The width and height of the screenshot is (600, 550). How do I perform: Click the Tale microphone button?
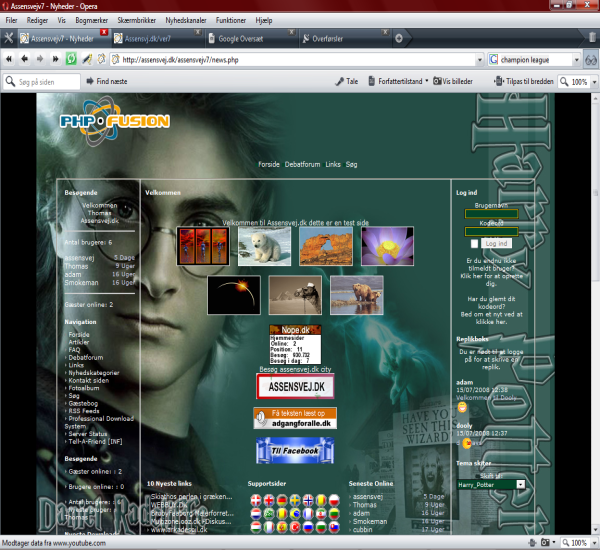[x=347, y=81]
